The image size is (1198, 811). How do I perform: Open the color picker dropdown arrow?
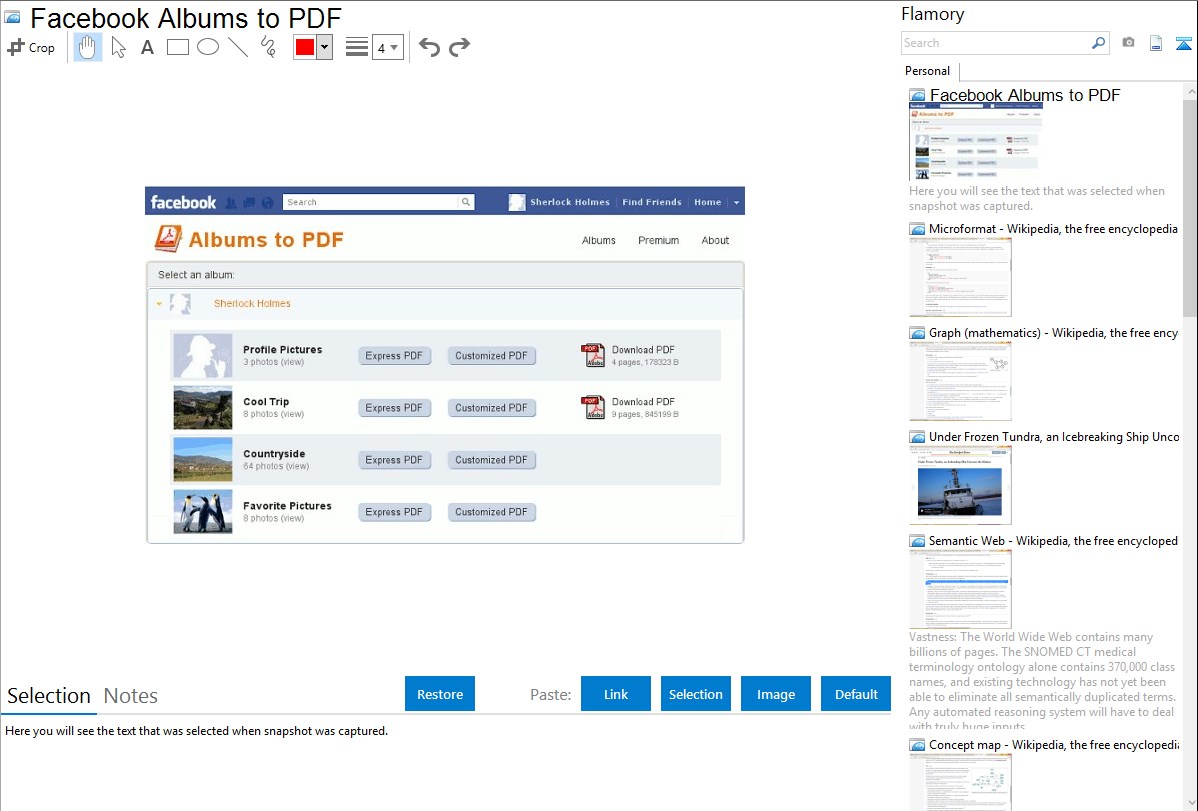324,47
